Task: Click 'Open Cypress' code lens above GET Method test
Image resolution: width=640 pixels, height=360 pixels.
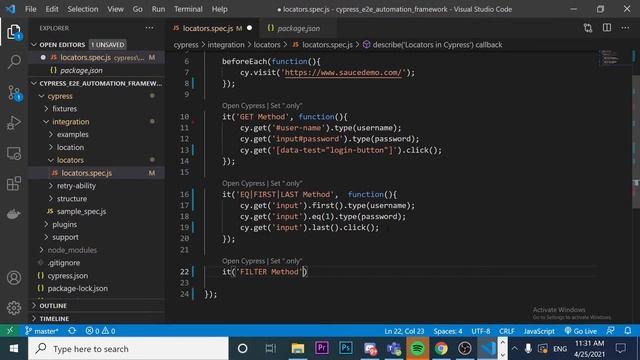Action: (x=243, y=106)
